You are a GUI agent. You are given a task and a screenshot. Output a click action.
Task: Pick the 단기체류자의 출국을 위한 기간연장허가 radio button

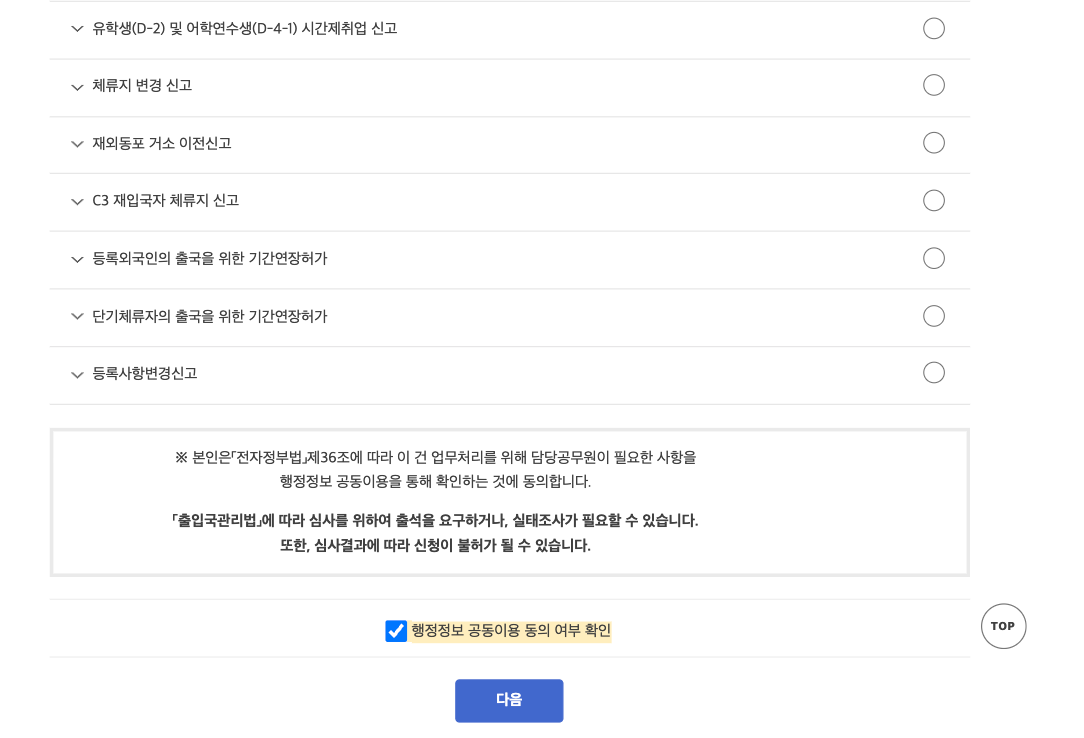(x=933, y=316)
